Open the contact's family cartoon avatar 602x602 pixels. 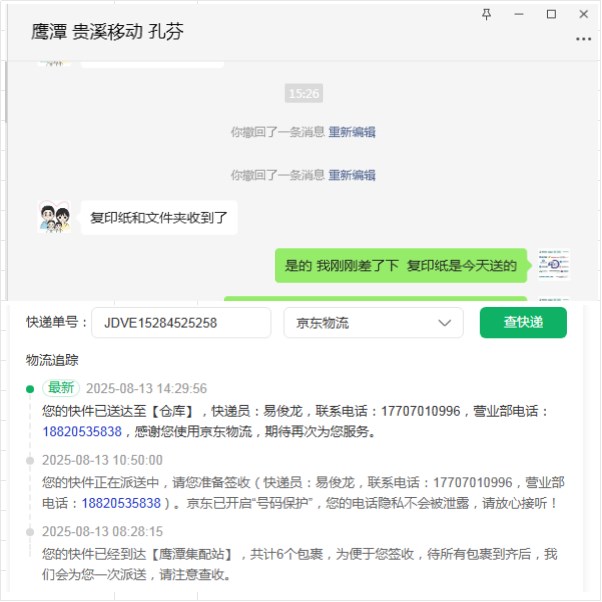[54, 217]
